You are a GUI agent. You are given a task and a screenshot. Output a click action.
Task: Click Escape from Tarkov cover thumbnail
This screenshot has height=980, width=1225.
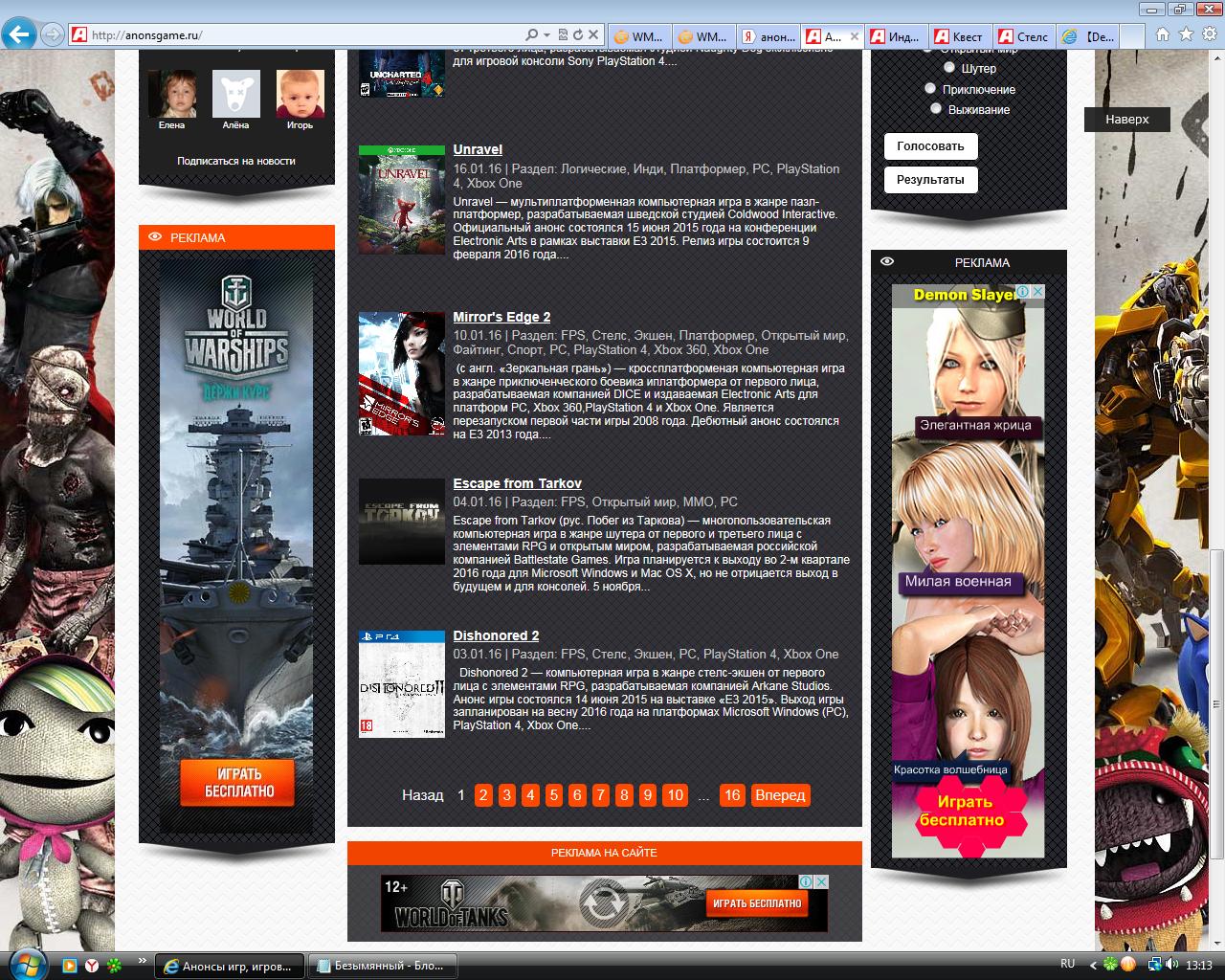click(x=402, y=522)
